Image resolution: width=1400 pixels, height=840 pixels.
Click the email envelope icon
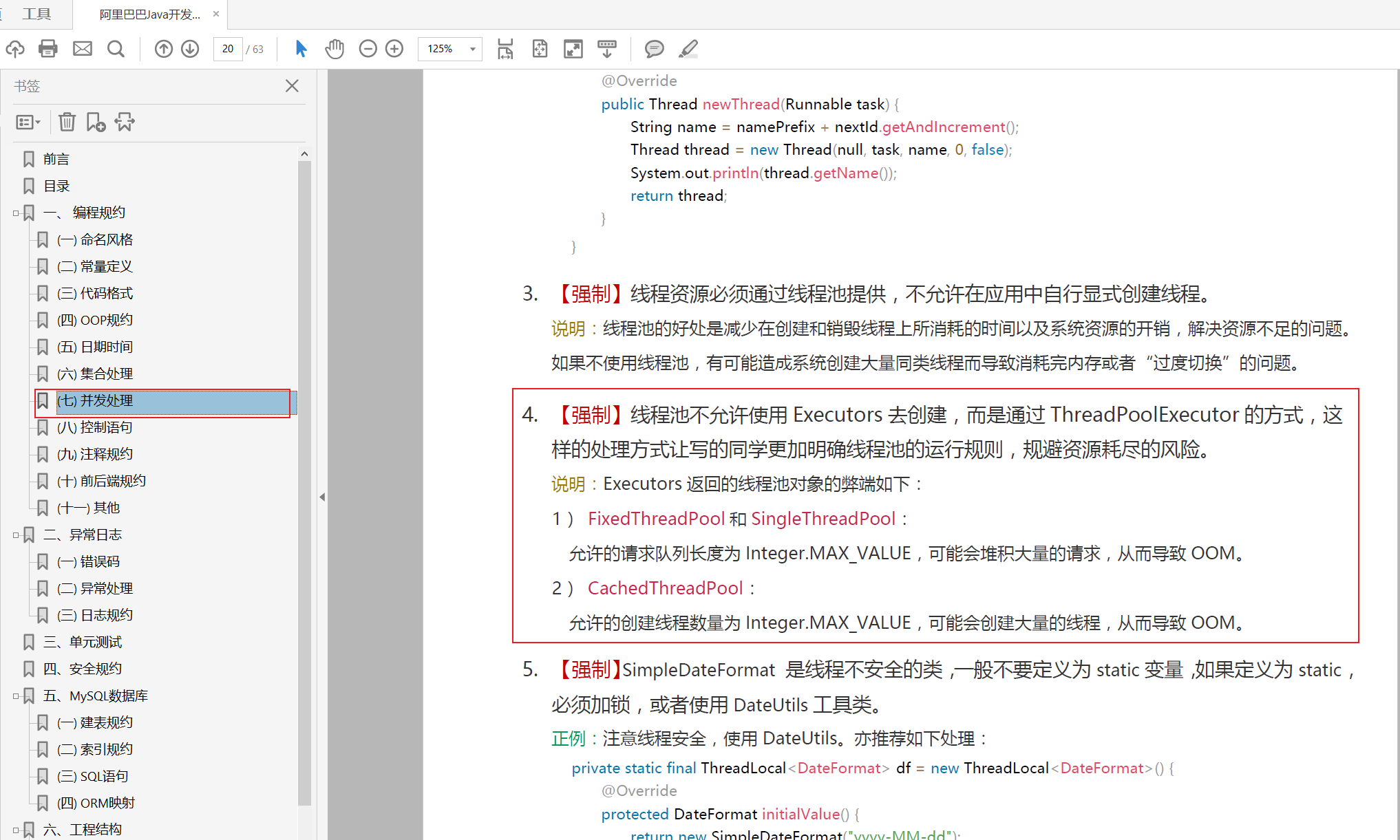click(83, 49)
